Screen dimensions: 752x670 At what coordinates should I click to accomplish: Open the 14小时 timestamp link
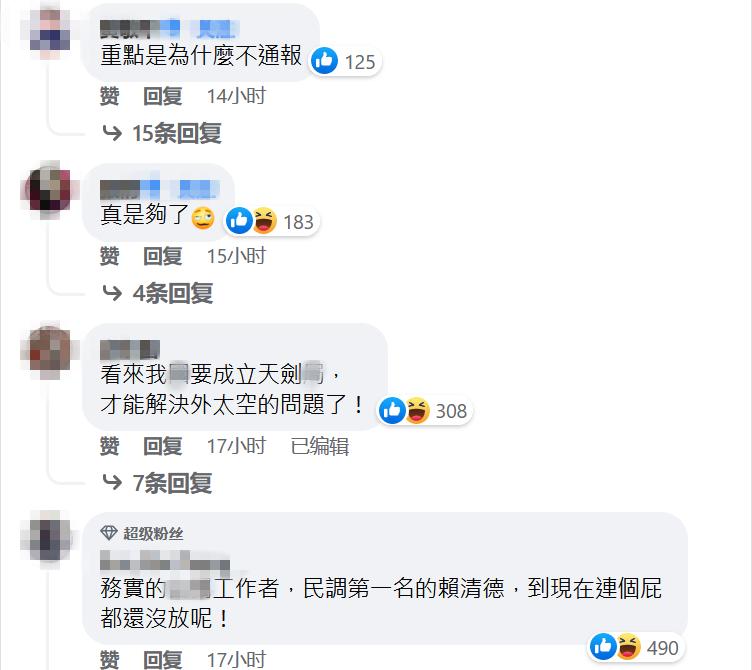236,96
